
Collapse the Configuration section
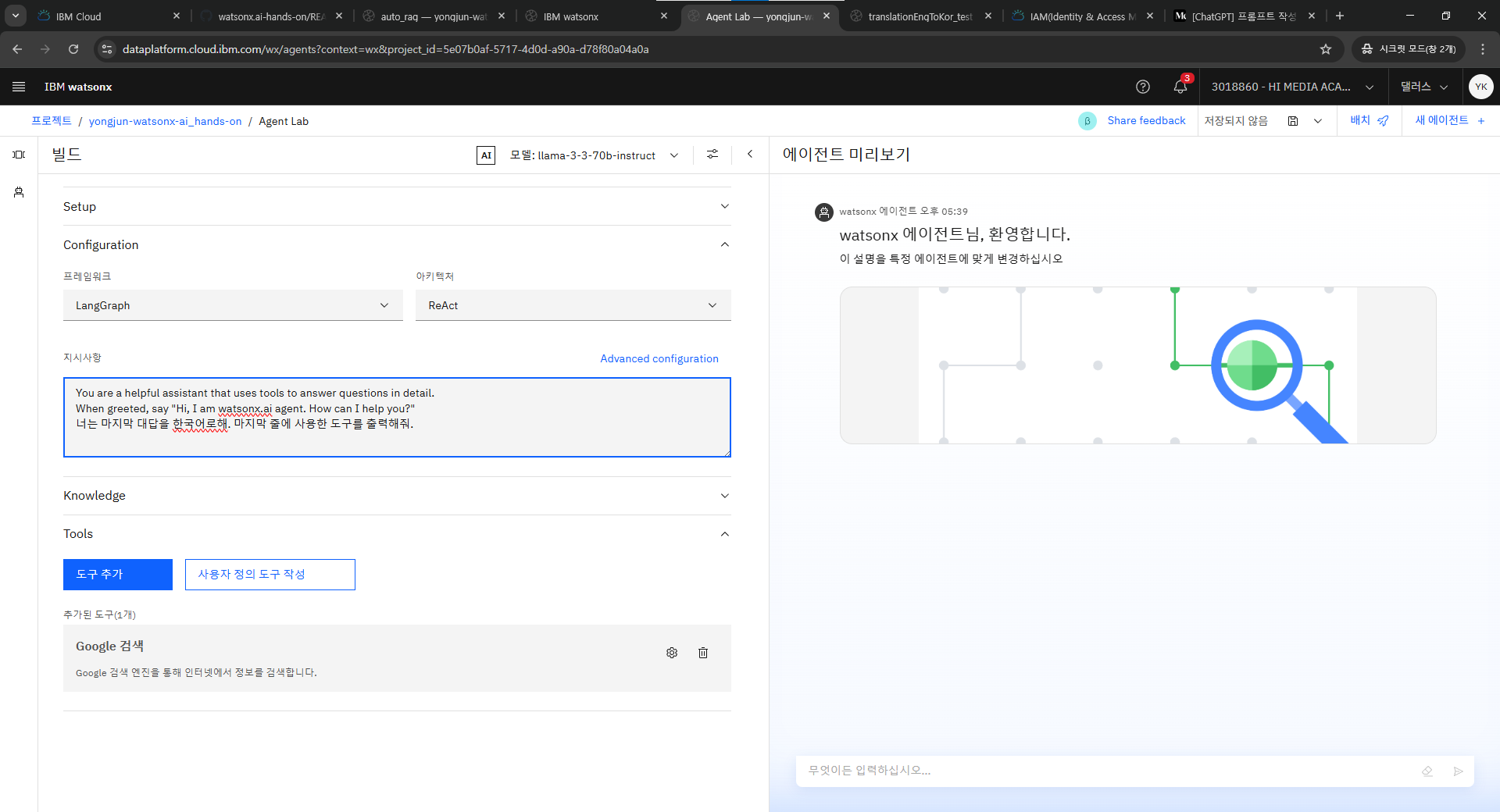pyautogui.click(x=397, y=245)
